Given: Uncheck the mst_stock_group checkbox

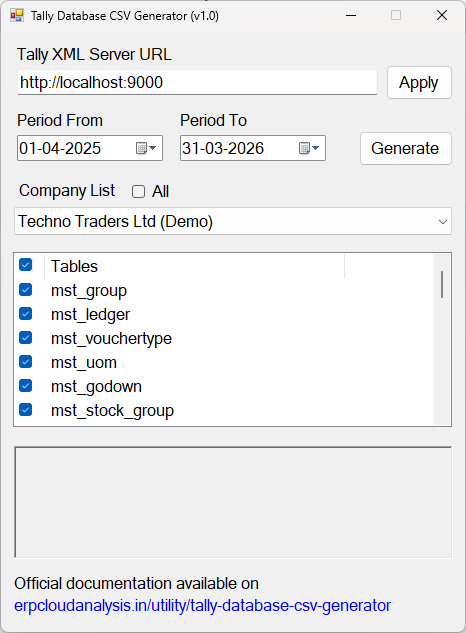Looking at the screenshot, I should coord(25,410).
